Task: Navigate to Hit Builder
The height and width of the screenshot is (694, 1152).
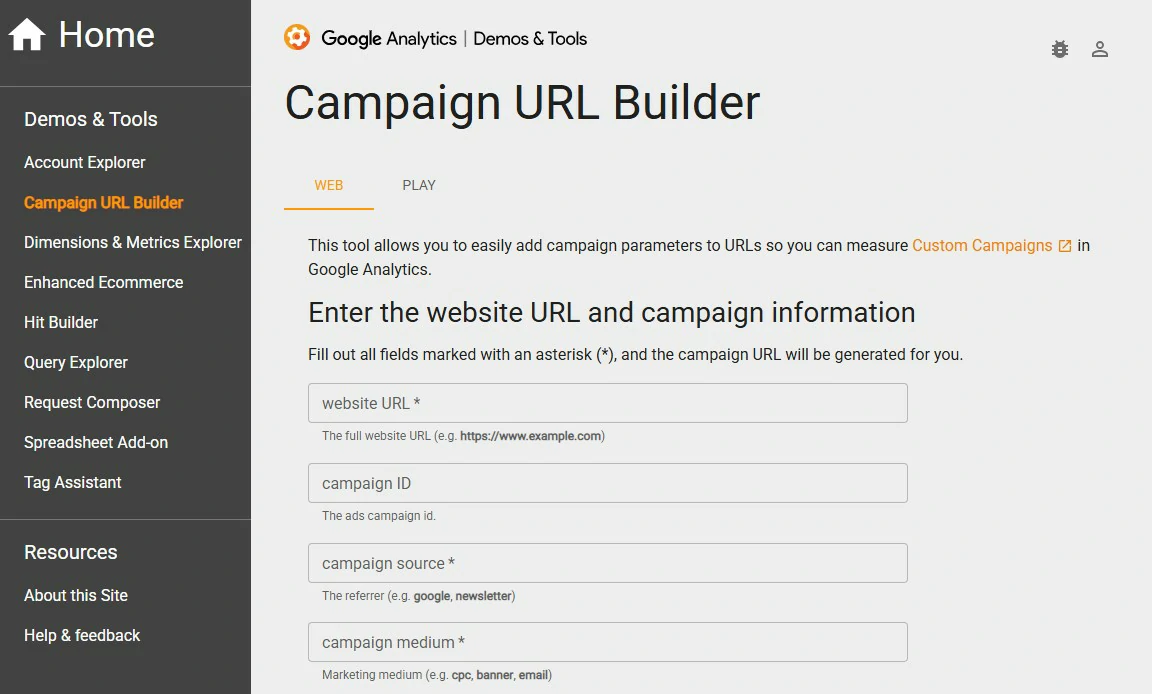Action: (x=61, y=322)
